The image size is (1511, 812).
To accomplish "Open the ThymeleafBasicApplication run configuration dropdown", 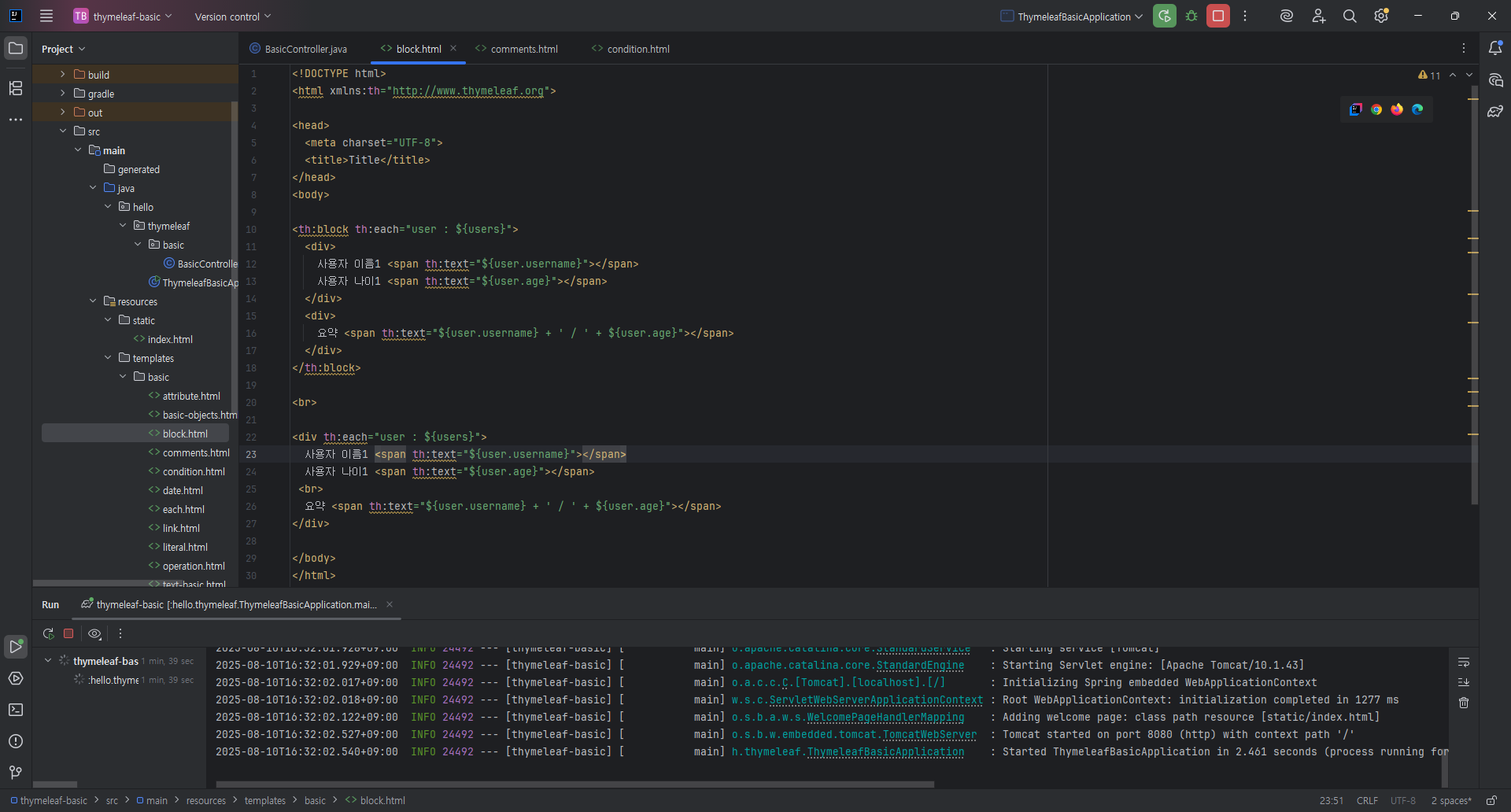I will click(x=1072, y=17).
